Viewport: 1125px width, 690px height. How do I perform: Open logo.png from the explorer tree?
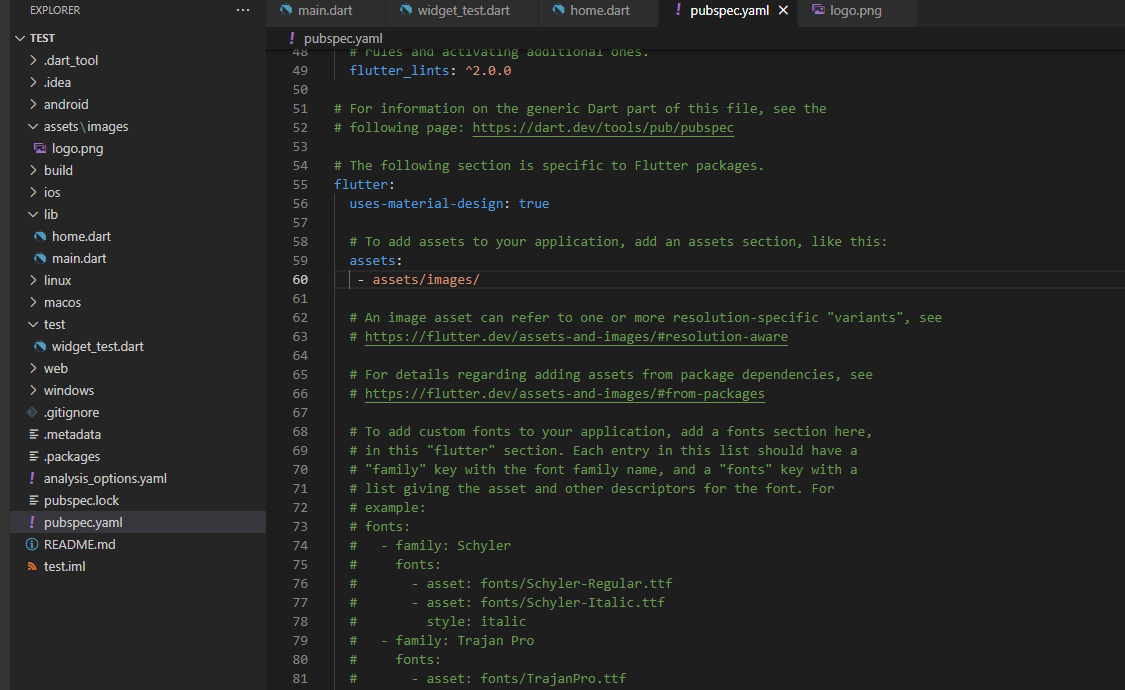(77, 148)
